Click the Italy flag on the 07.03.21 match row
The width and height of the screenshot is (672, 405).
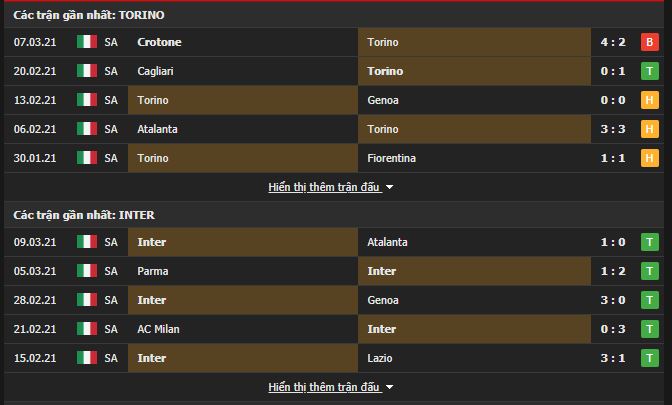pyautogui.click(x=87, y=42)
